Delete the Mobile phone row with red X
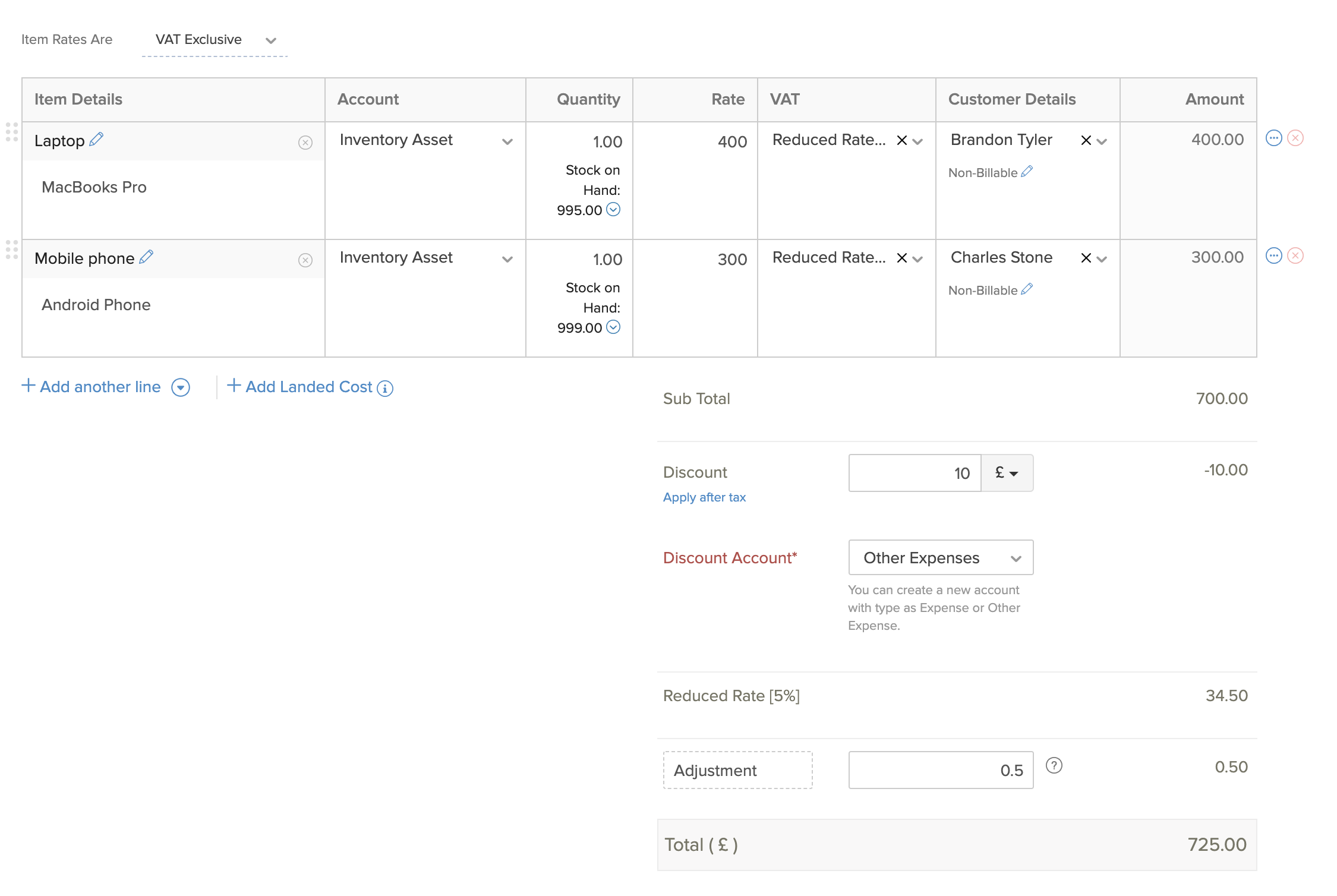 click(x=1295, y=256)
